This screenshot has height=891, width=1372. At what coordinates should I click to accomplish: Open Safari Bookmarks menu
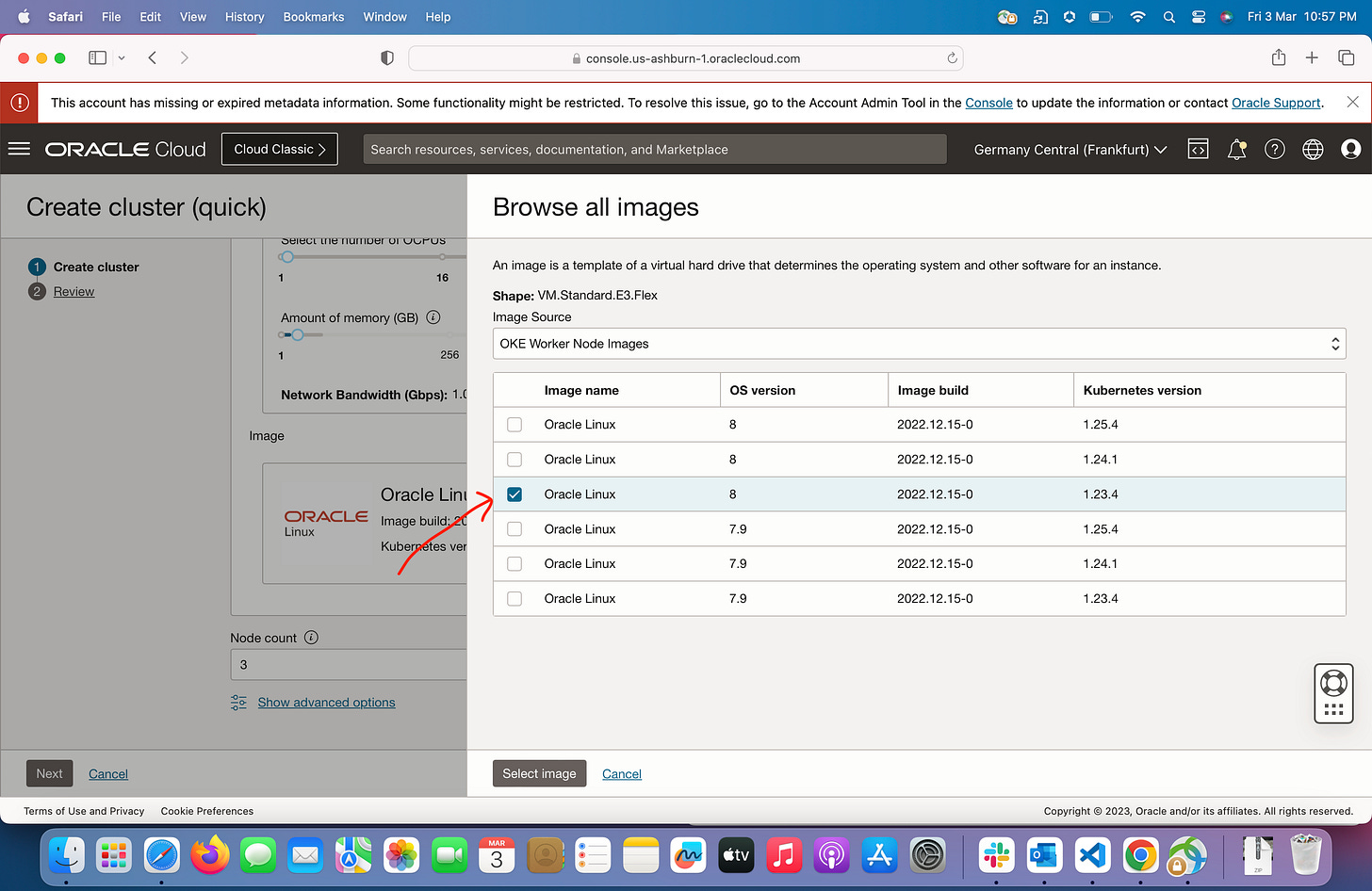314,17
